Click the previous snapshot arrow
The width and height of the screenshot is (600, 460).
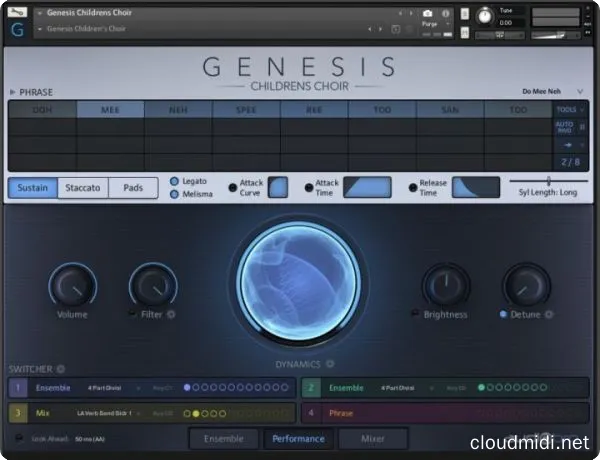[369, 29]
